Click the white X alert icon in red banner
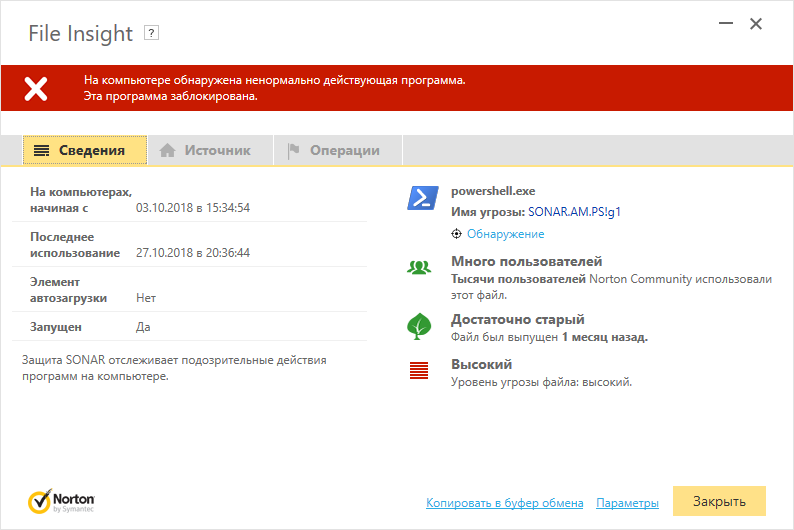The width and height of the screenshot is (794, 530). click(x=36, y=89)
